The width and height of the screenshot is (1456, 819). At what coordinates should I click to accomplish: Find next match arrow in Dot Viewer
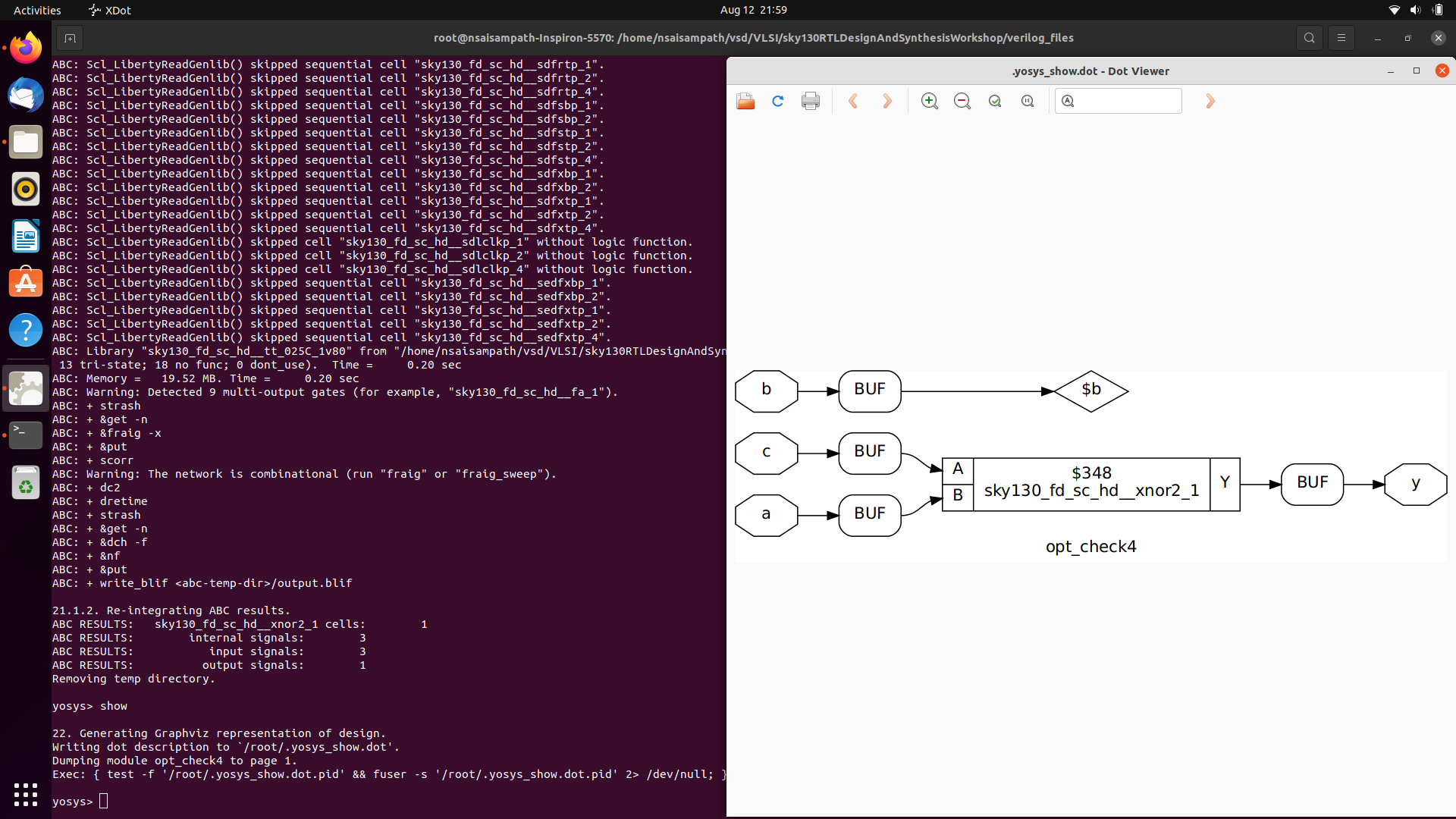point(1210,101)
